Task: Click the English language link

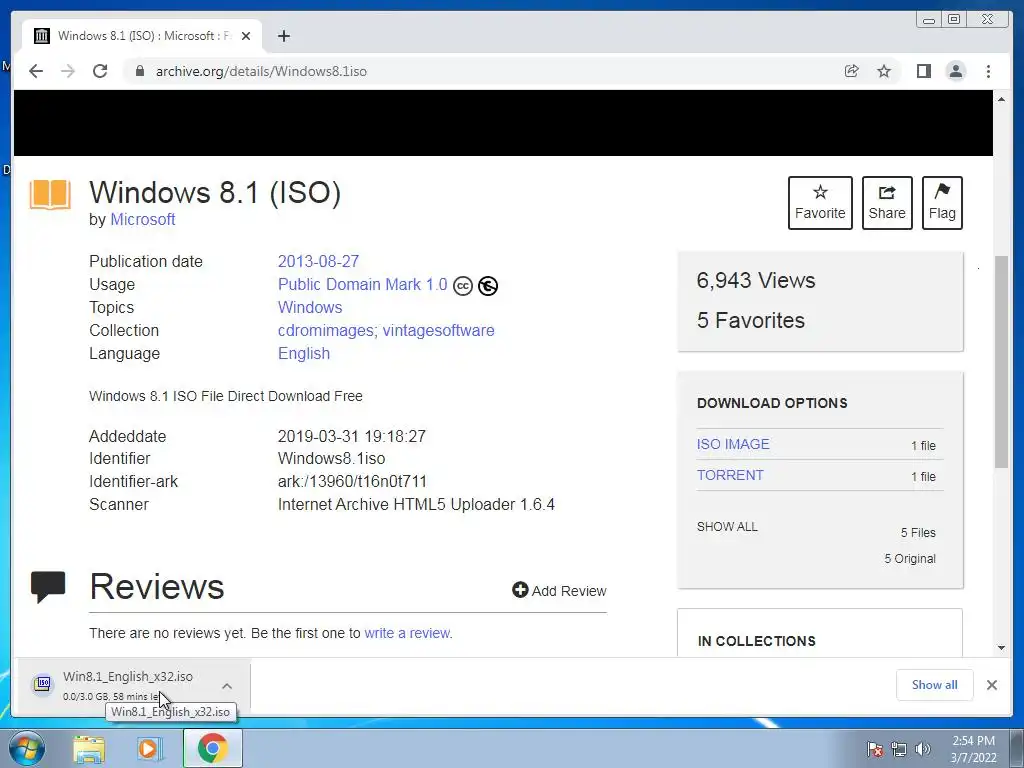Action: point(304,353)
